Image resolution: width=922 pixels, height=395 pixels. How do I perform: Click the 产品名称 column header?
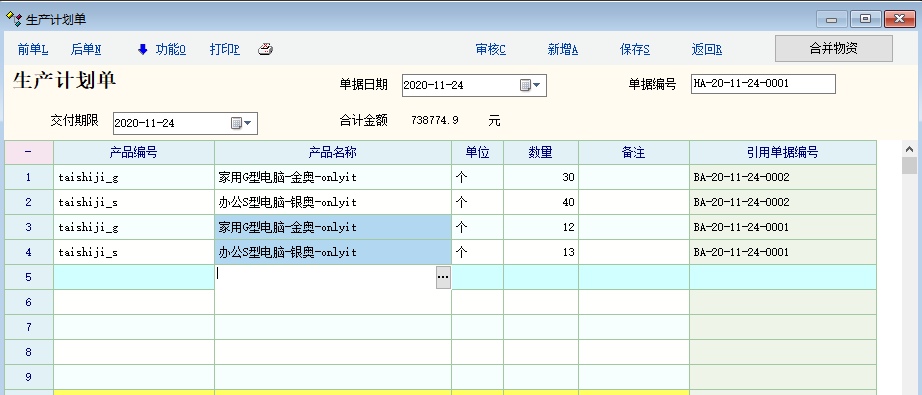(x=333, y=153)
